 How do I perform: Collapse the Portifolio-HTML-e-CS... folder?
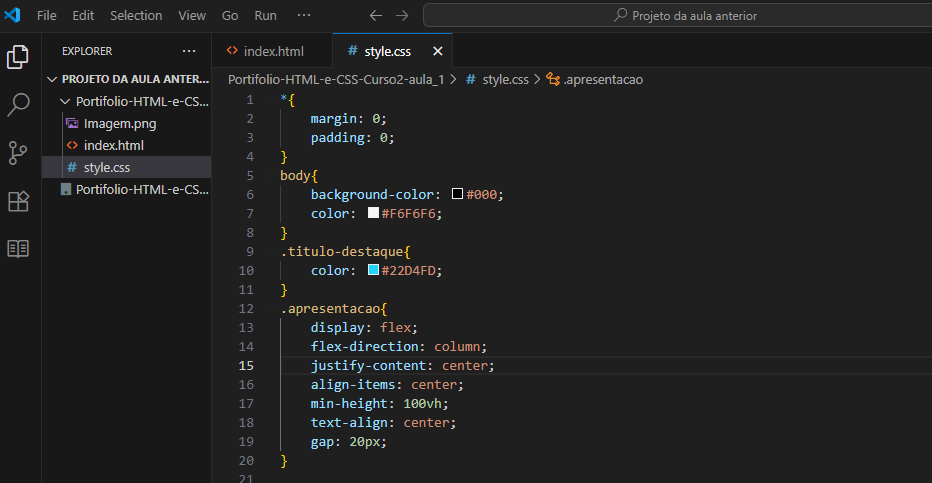click(x=65, y=102)
